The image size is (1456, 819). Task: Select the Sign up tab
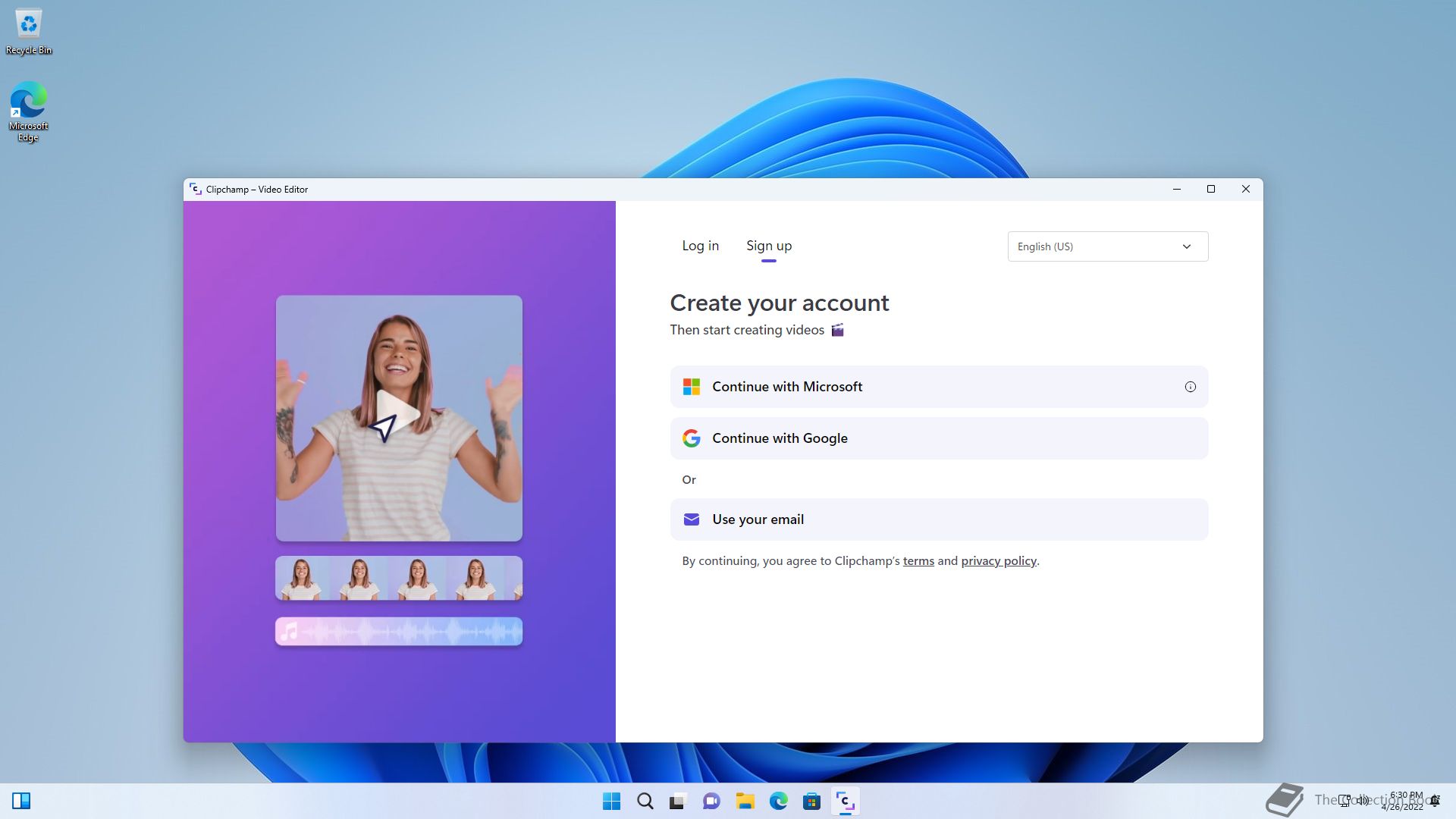click(x=769, y=246)
